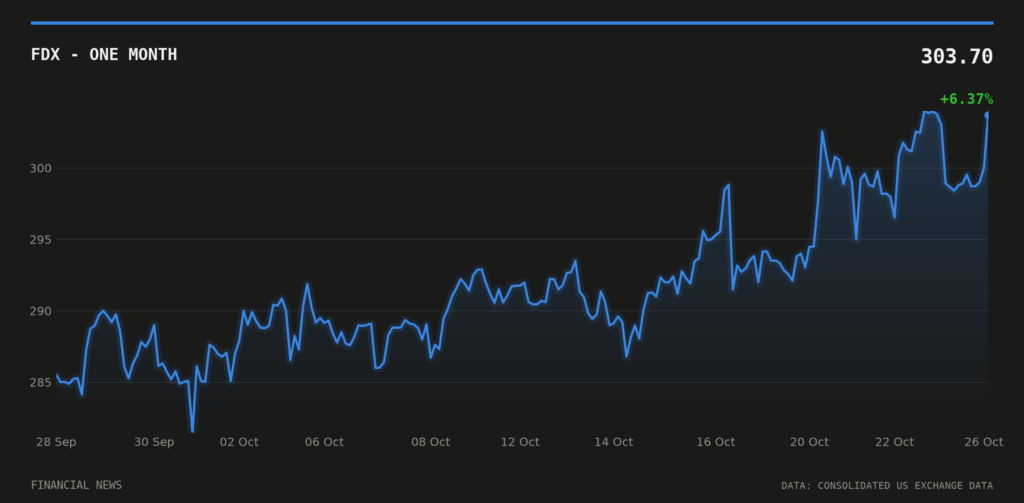Click the 12 Oct date label
Viewport: 1024px width, 503px height.
click(x=520, y=442)
